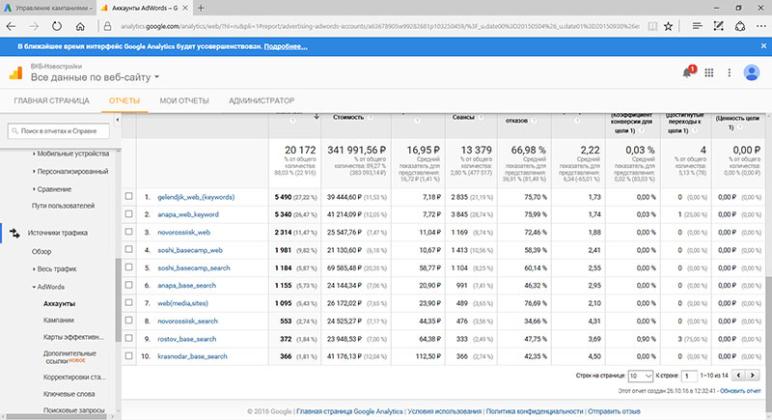
Task: Click the traffic sources arrows icon
Action: coord(15,233)
